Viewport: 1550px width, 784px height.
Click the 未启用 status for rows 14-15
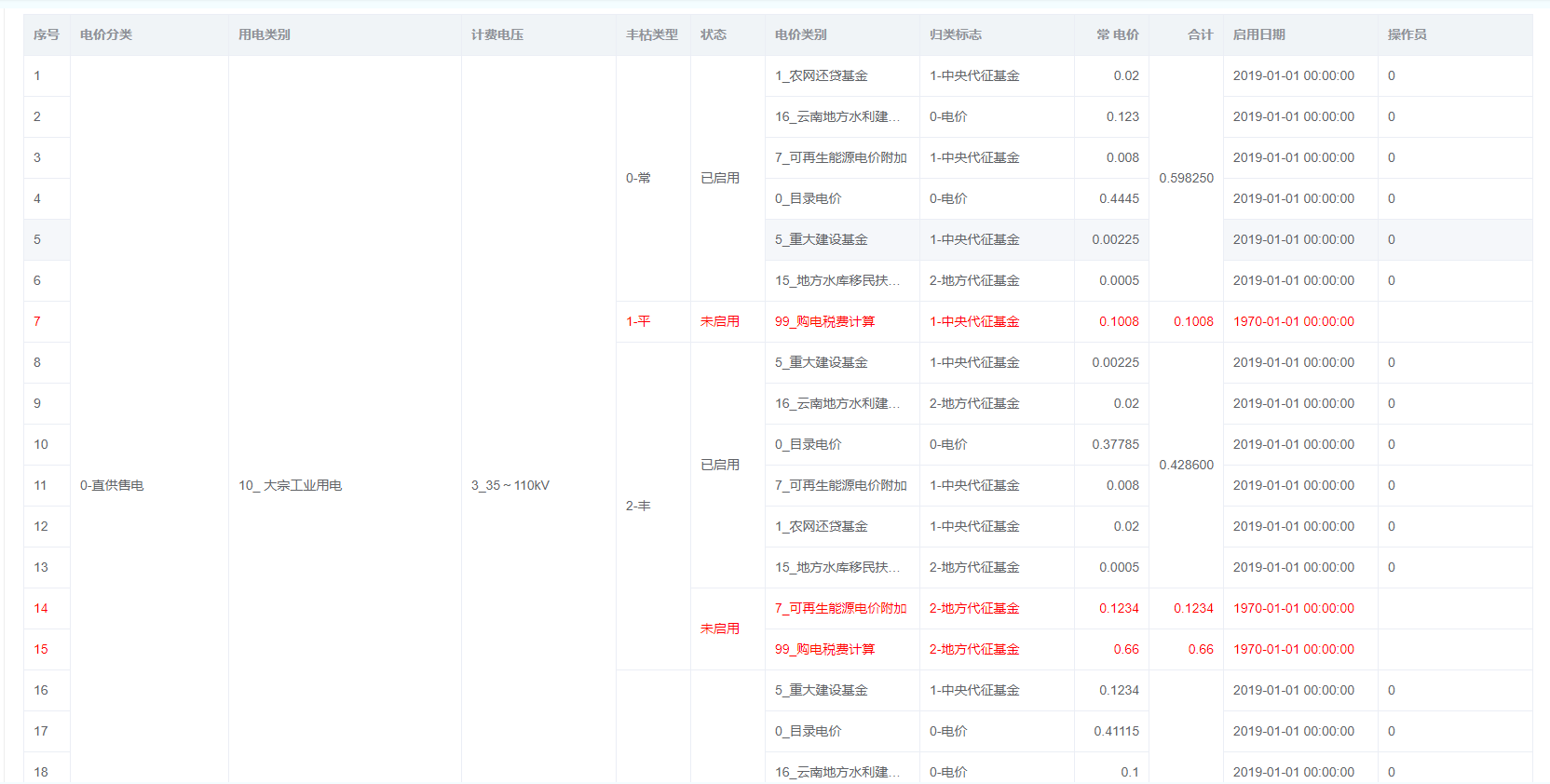(720, 629)
